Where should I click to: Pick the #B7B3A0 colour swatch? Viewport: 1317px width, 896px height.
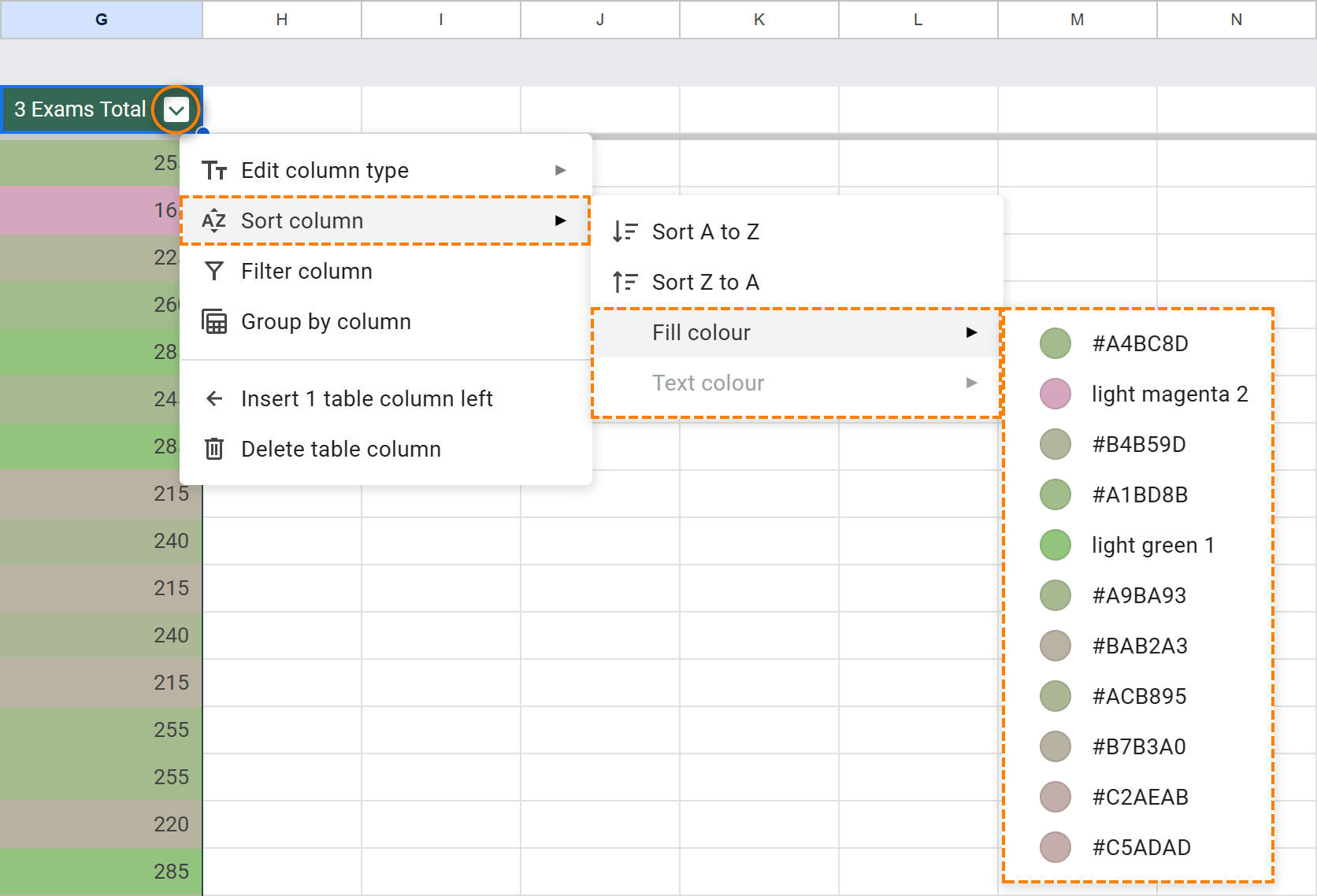coord(1055,746)
